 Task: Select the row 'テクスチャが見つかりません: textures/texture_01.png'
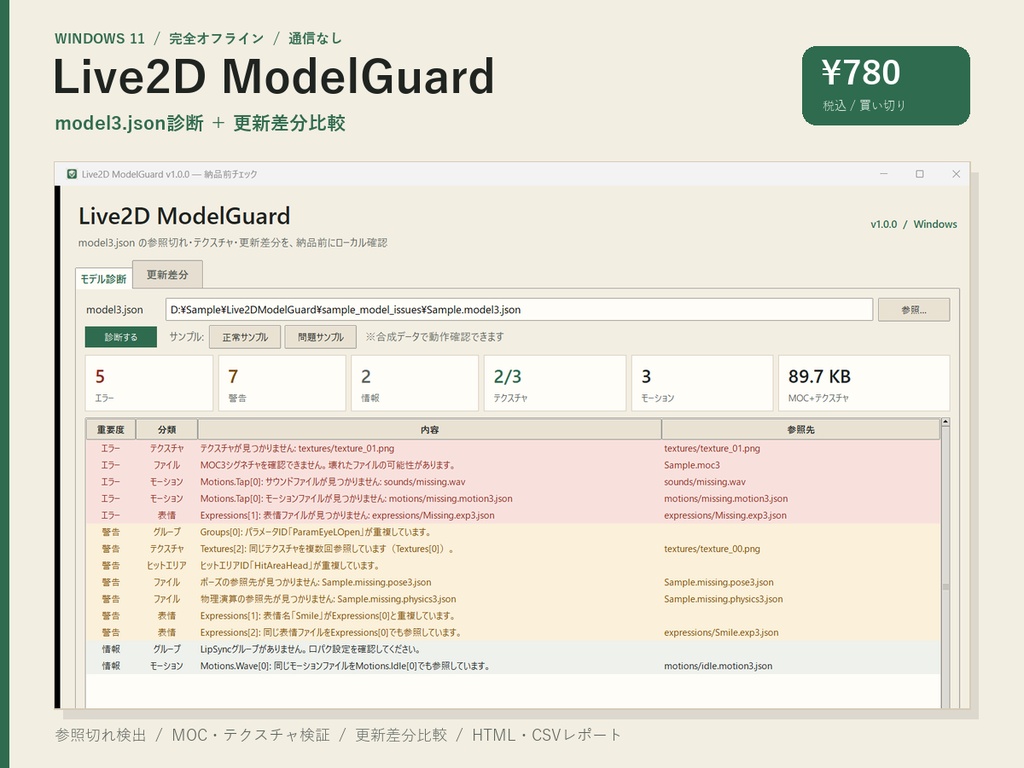[513, 449]
